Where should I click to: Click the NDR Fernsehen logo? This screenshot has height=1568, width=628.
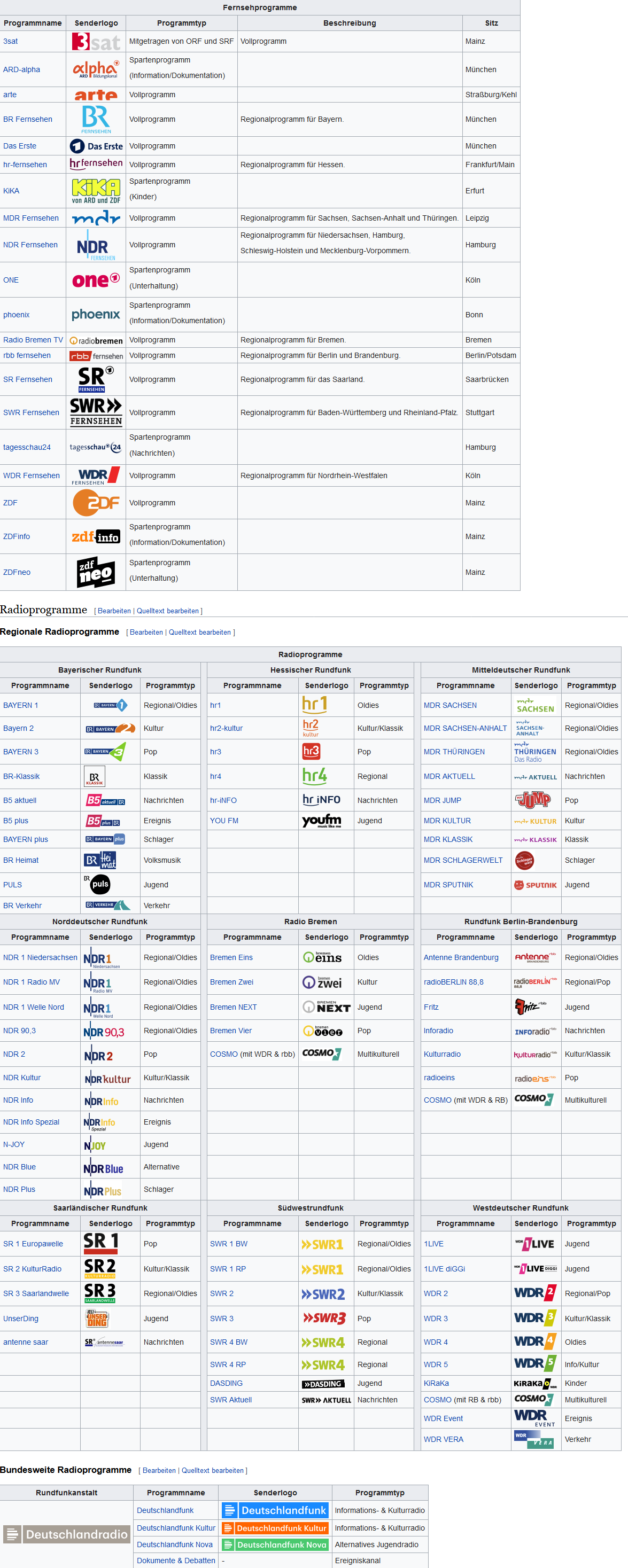pos(96,245)
